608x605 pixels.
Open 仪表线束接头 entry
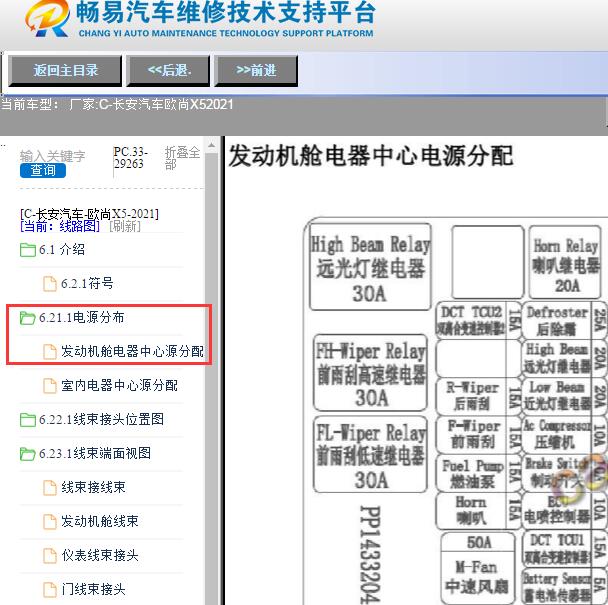(x=100, y=555)
